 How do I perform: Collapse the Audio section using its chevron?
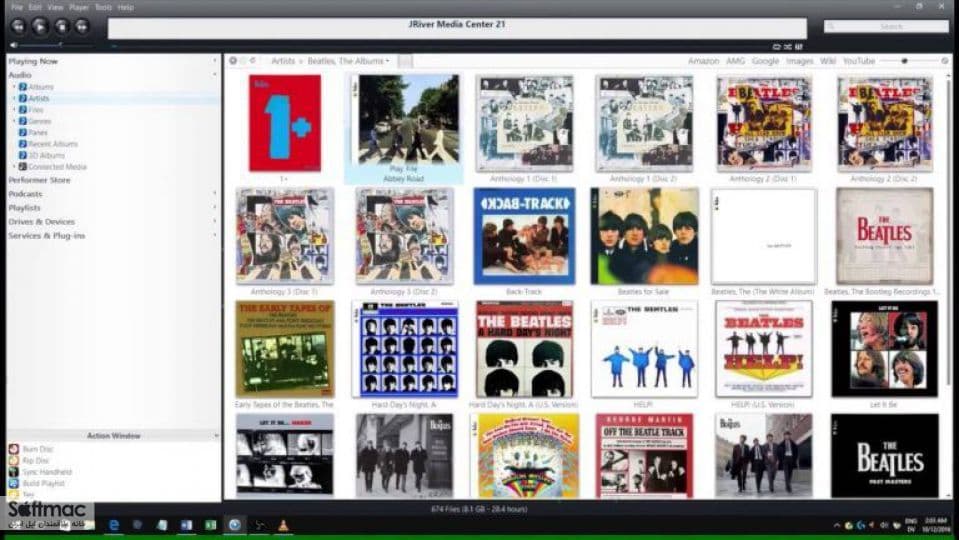click(215, 75)
